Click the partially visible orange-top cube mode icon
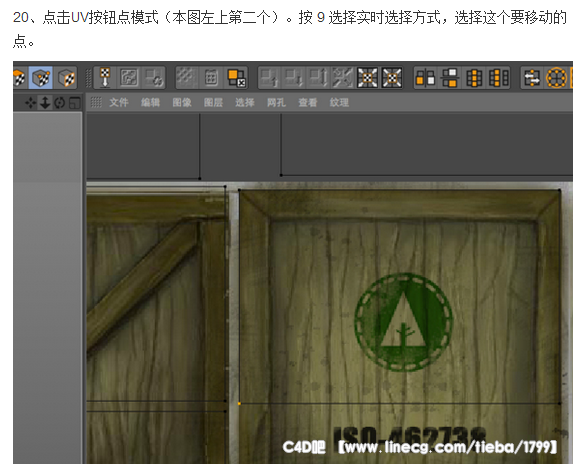Viewport: 583px width, 464px height. point(19,78)
